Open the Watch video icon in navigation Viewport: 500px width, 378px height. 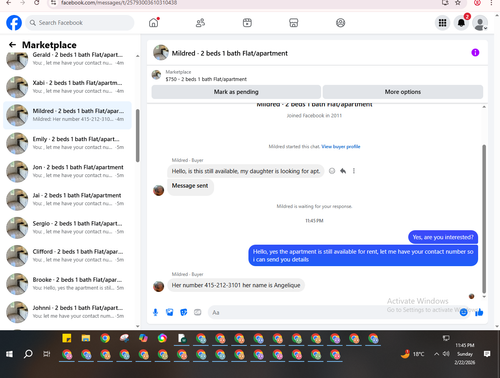(x=247, y=23)
